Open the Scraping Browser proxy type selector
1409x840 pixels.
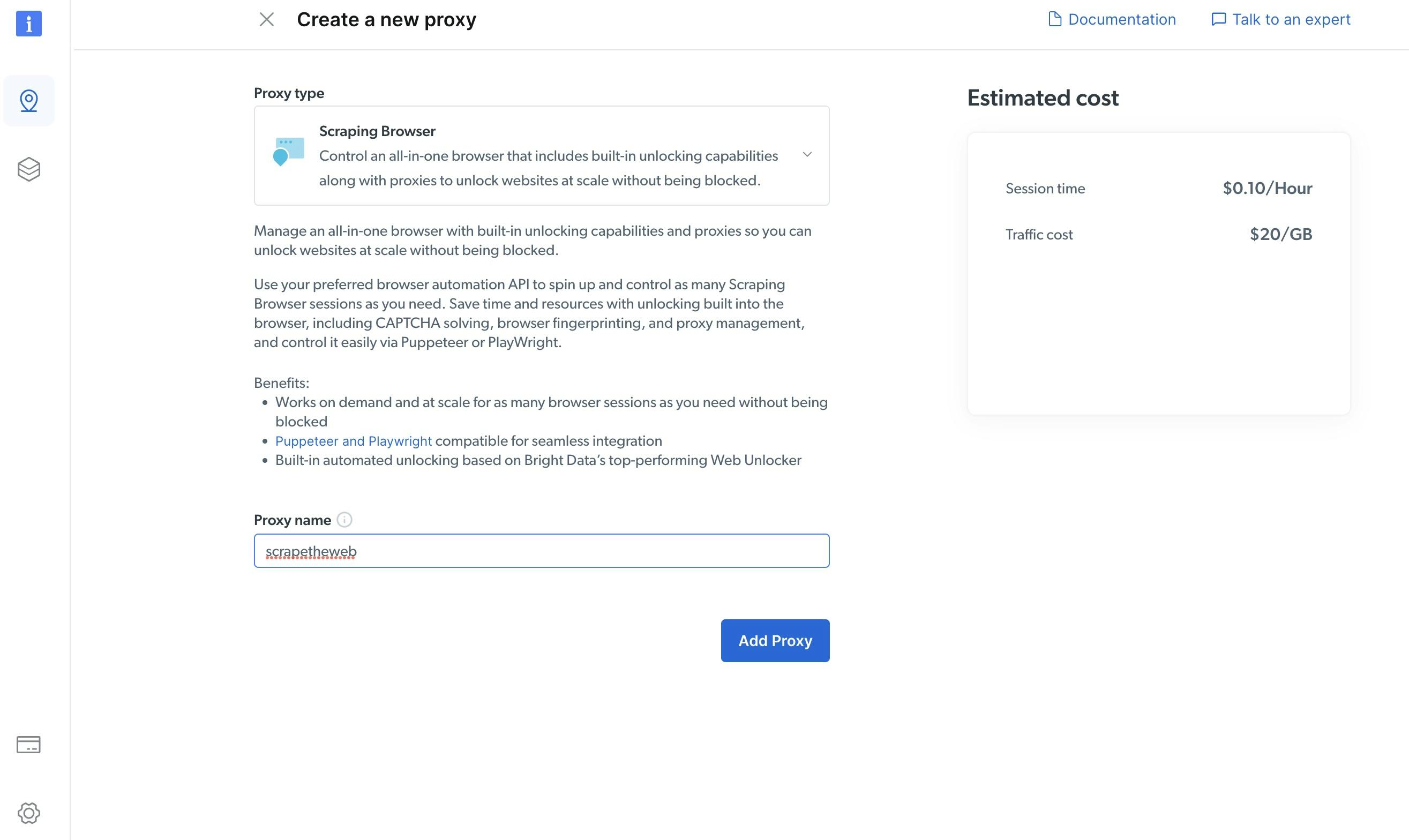click(x=541, y=156)
